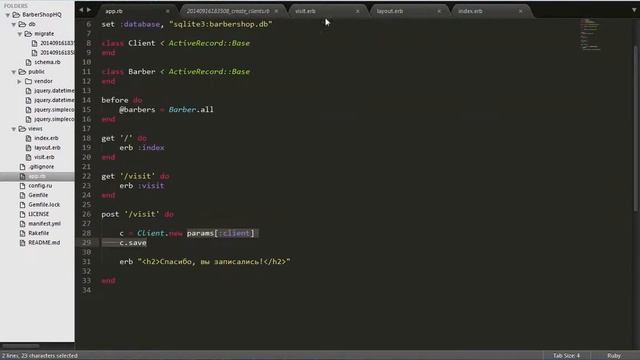
Task: Collapse the BarberShopHQ root folder
Action: pyautogui.click(x=7, y=15)
